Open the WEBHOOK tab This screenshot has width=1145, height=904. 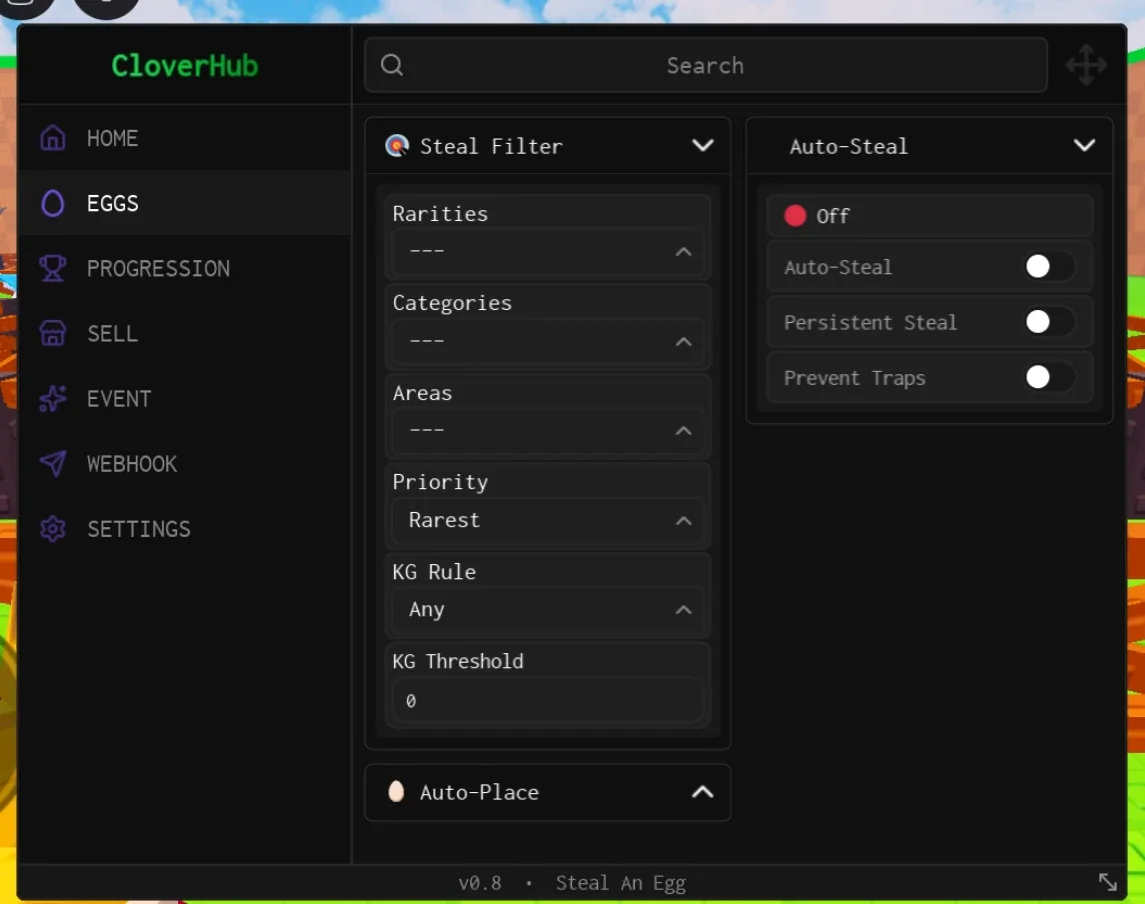tap(184, 463)
